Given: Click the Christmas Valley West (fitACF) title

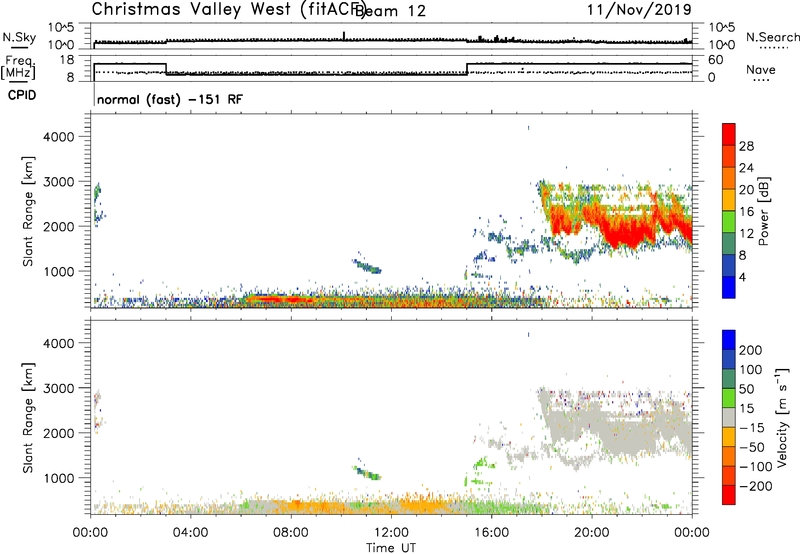Looking at the screenshot, I should [x=229, y=10].
